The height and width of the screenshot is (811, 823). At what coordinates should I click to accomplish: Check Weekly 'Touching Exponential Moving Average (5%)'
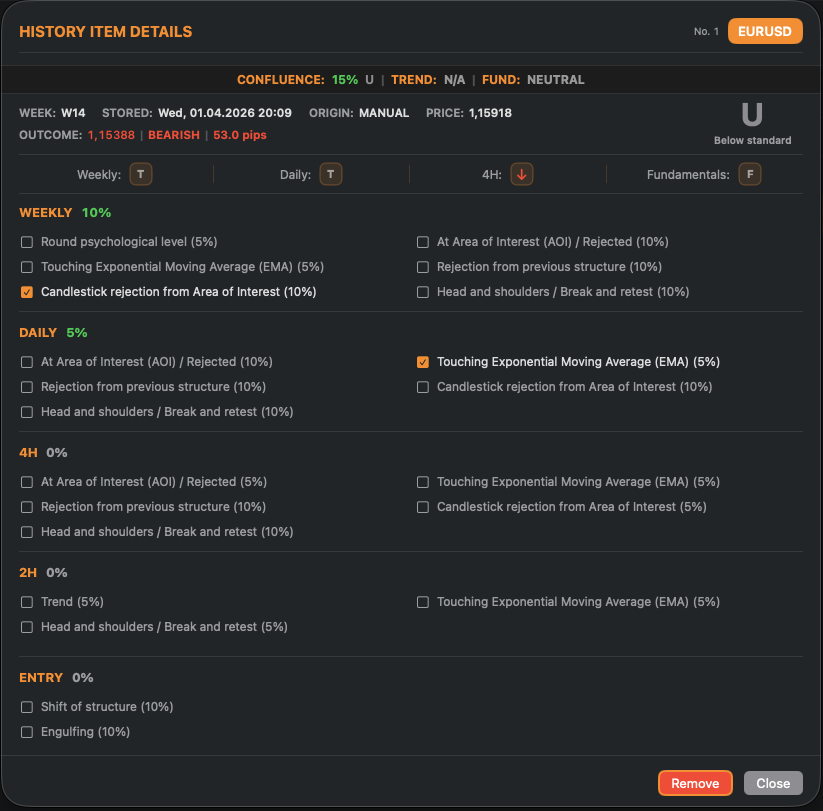(27, 267)
